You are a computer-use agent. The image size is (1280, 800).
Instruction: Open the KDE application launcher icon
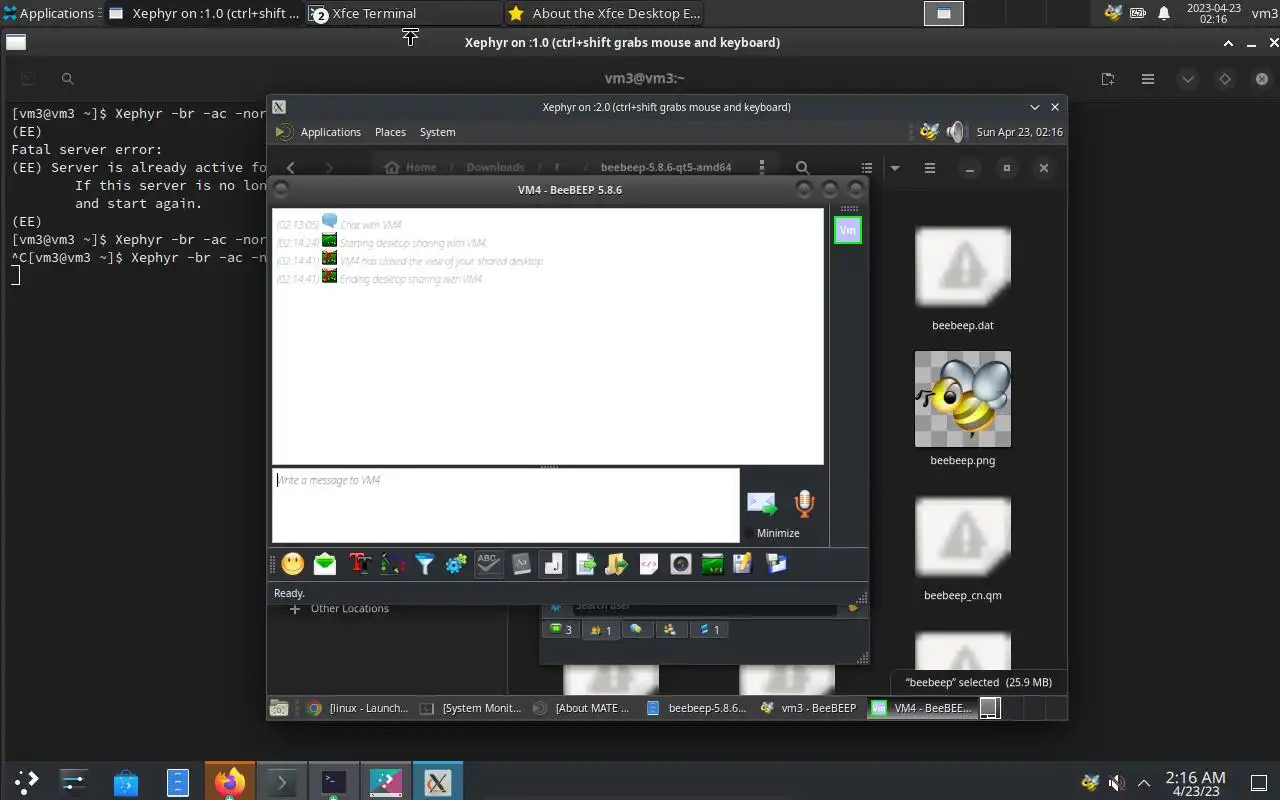click(x=26, y=782)
